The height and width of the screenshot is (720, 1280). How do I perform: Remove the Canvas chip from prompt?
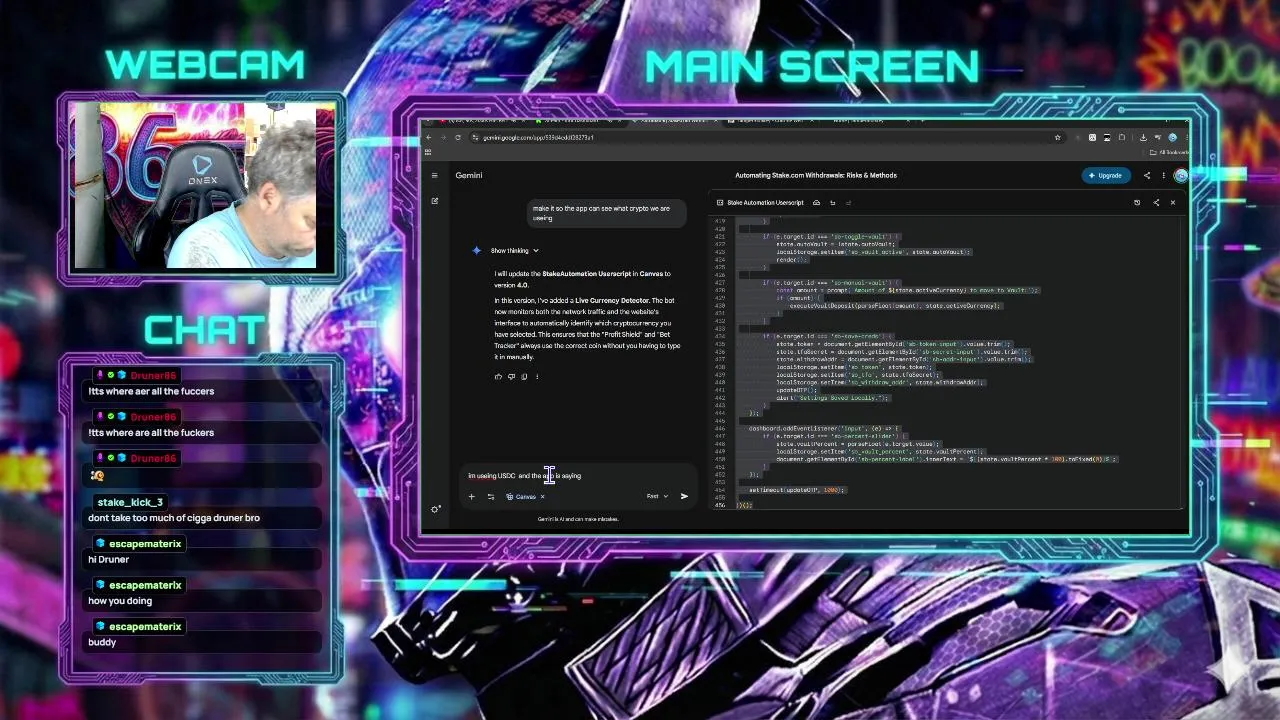(542, 496)
